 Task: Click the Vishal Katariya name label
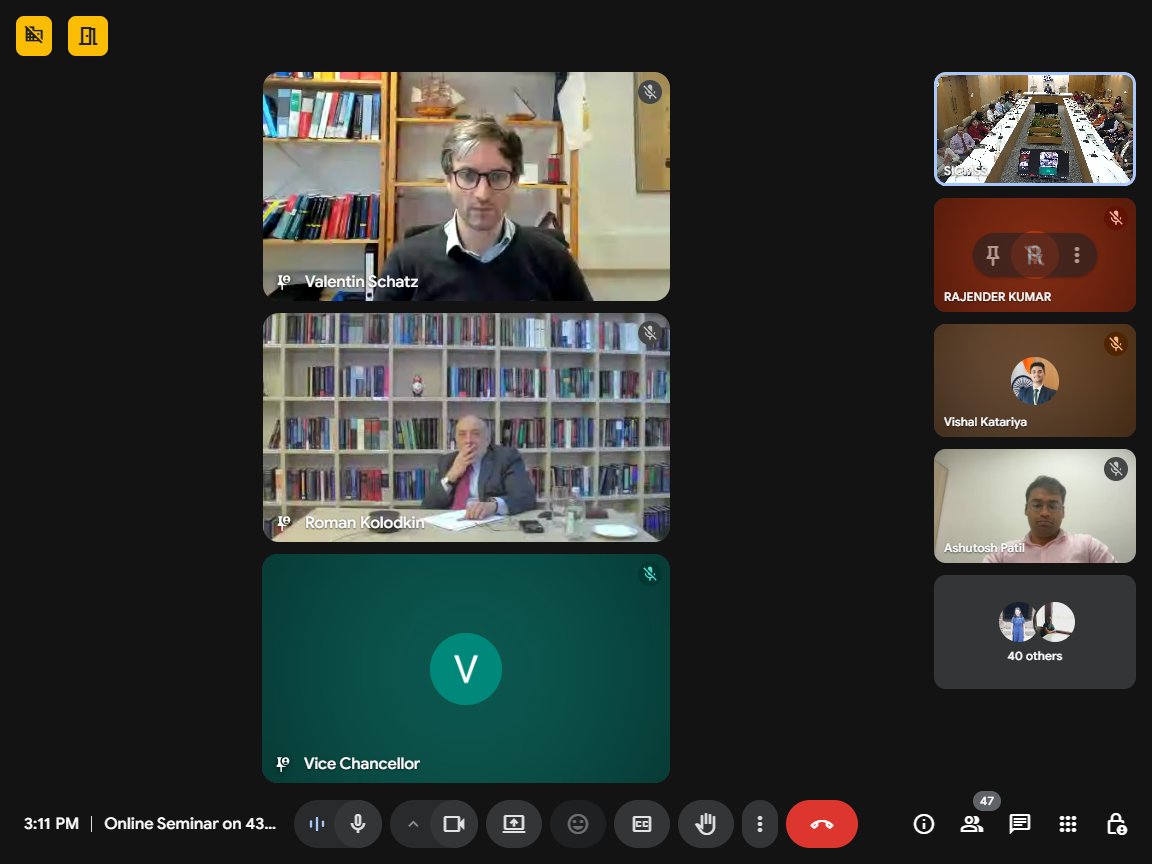(985, 422)
